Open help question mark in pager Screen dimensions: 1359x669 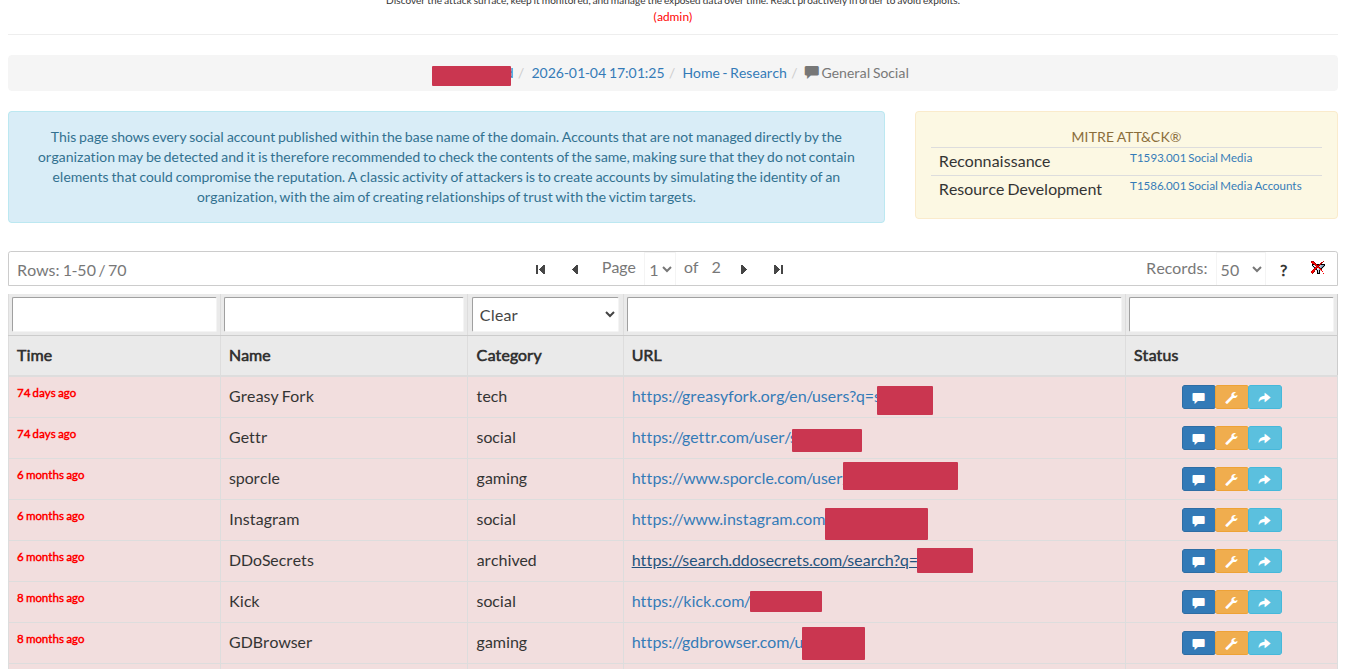[x=1283, y=269]
